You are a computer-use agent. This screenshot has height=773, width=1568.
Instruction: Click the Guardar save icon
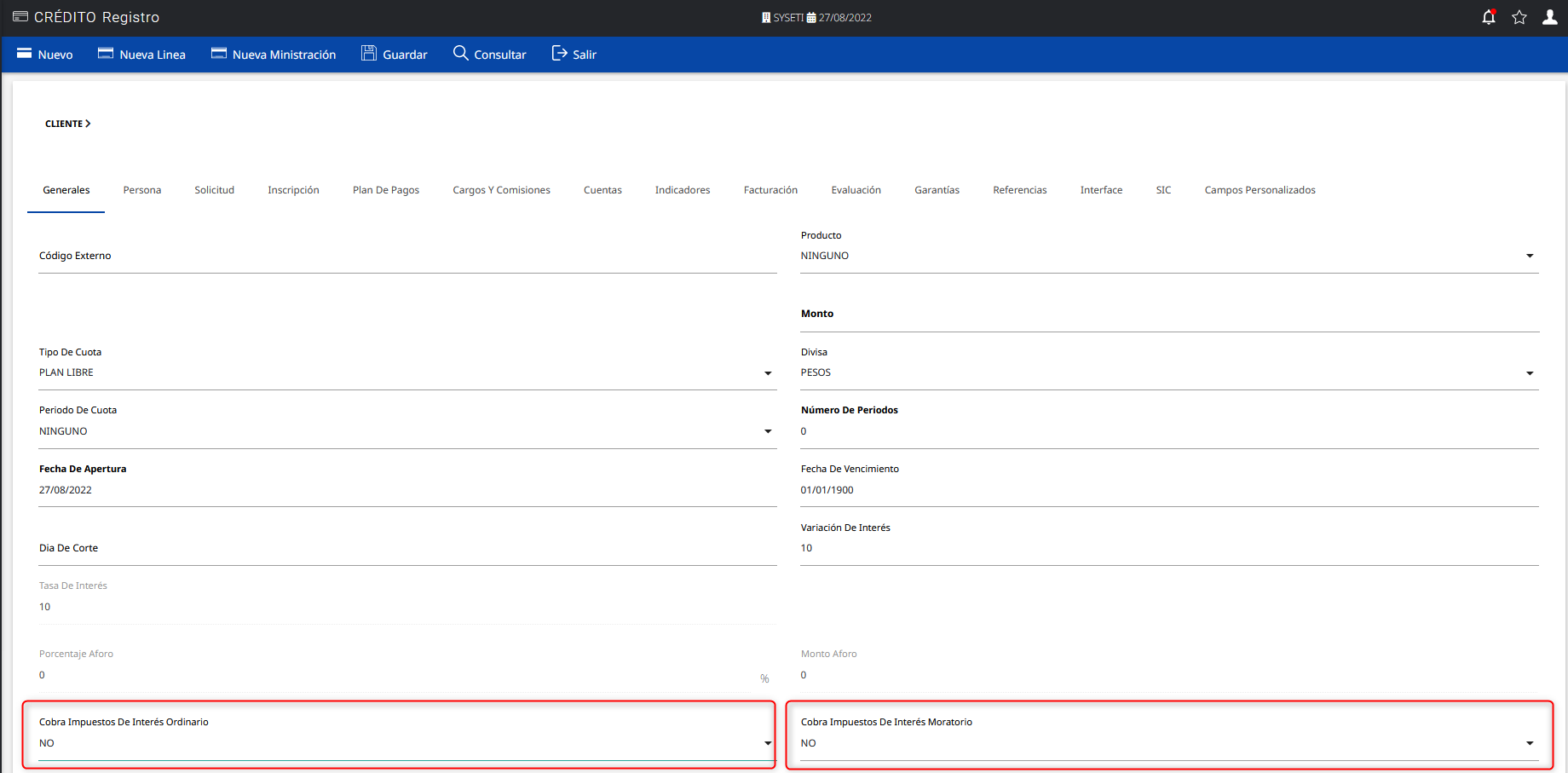[x=369, y=53]
